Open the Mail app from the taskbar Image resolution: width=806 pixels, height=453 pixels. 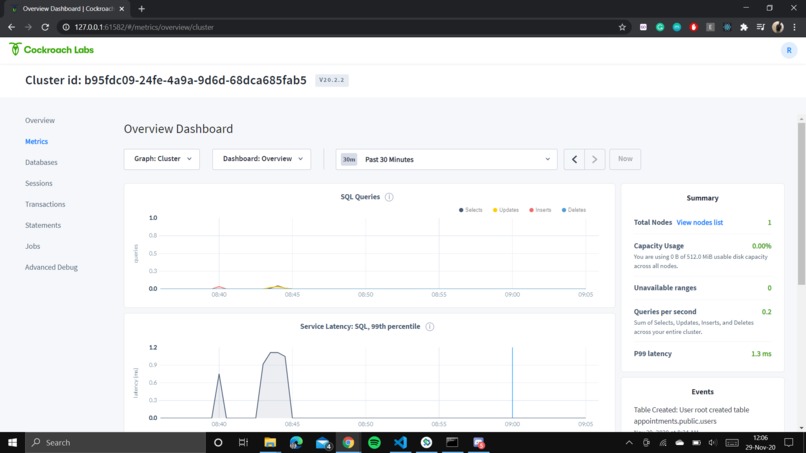[323, 442]
